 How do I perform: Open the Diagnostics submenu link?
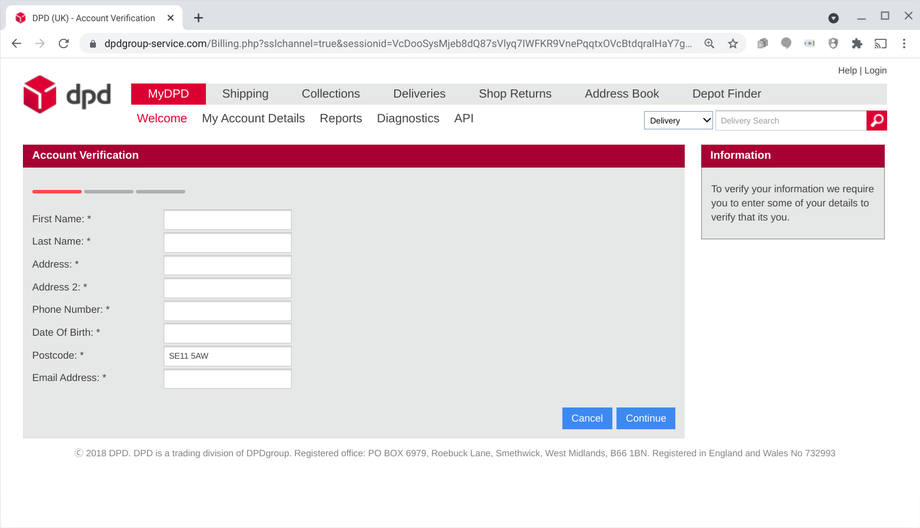coord(408,119)
